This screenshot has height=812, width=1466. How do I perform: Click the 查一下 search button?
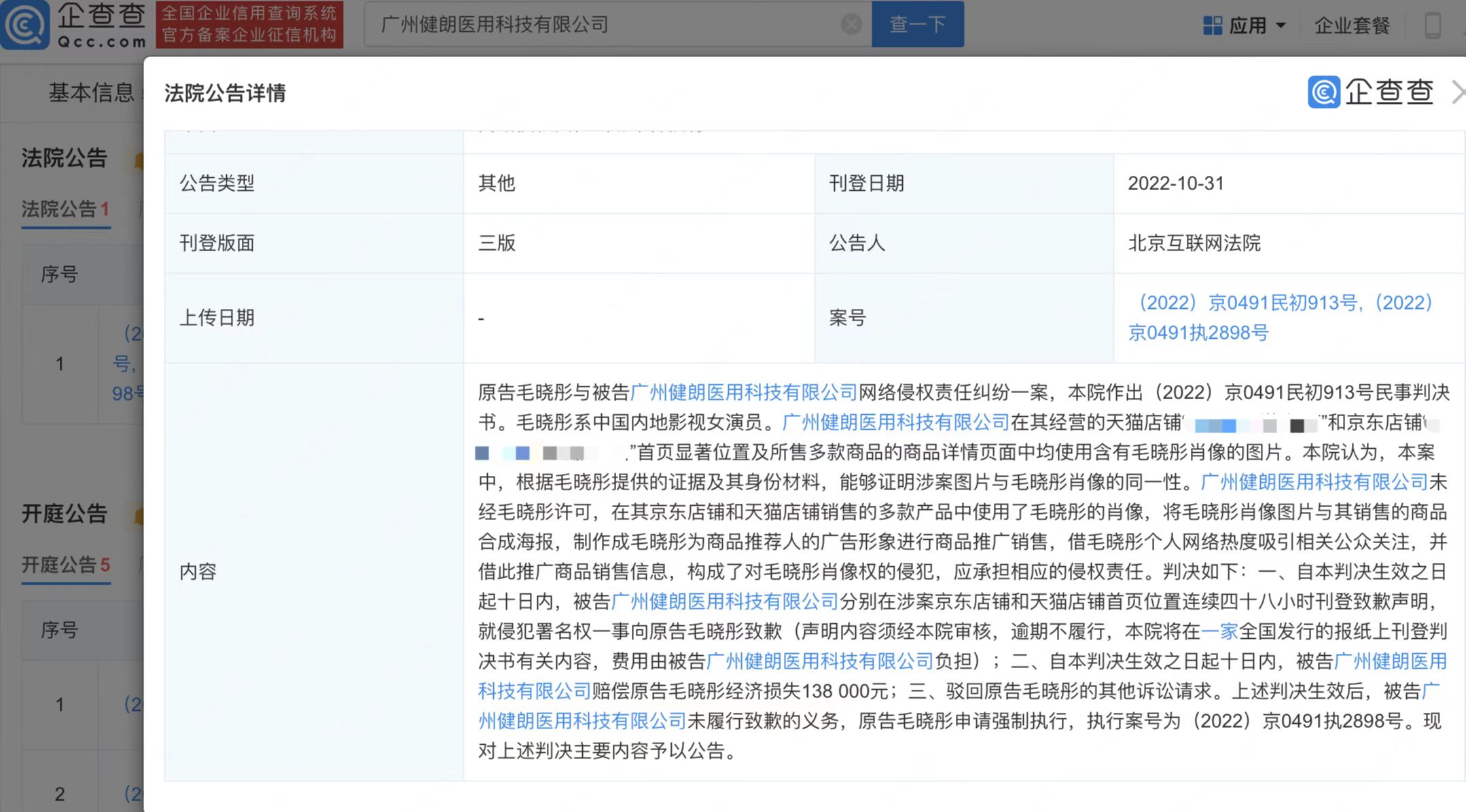pos(917,24)
